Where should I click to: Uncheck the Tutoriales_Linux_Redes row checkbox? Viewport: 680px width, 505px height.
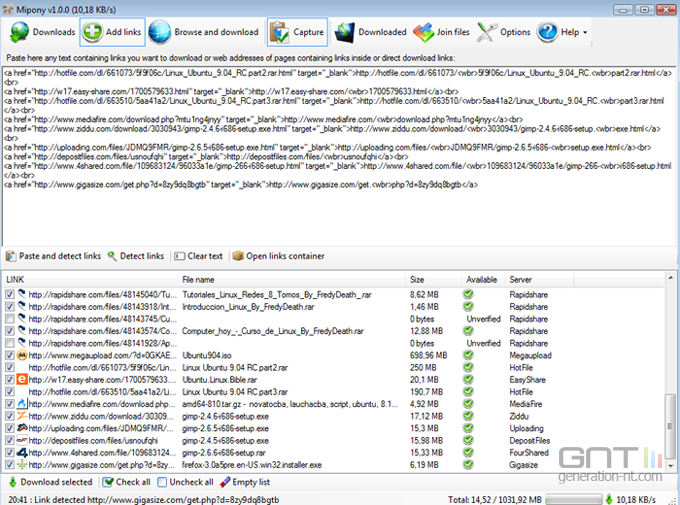pos(10,295)
